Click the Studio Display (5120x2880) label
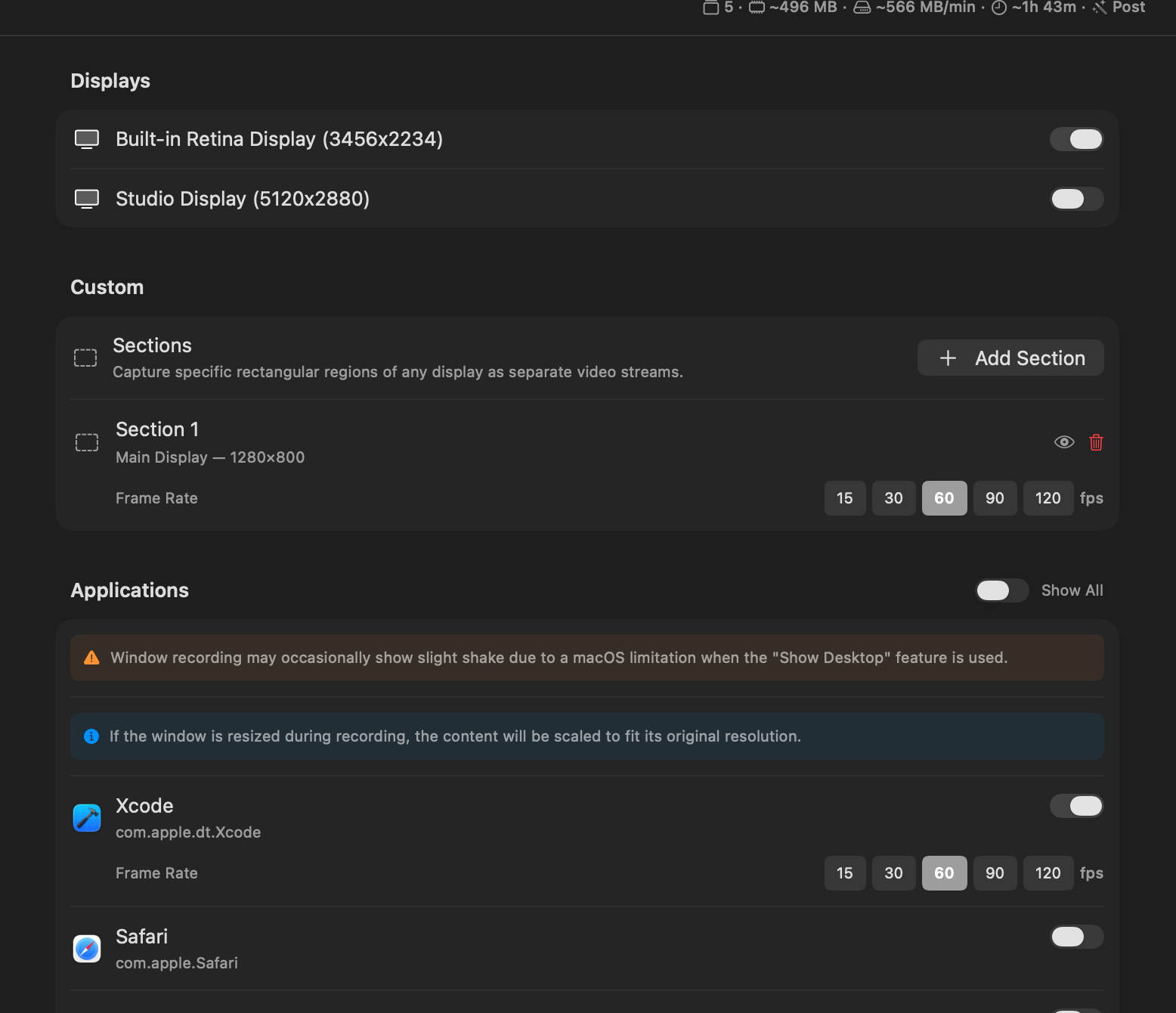The width and height of the screenshot is (1176, 1013). point(243,199)
